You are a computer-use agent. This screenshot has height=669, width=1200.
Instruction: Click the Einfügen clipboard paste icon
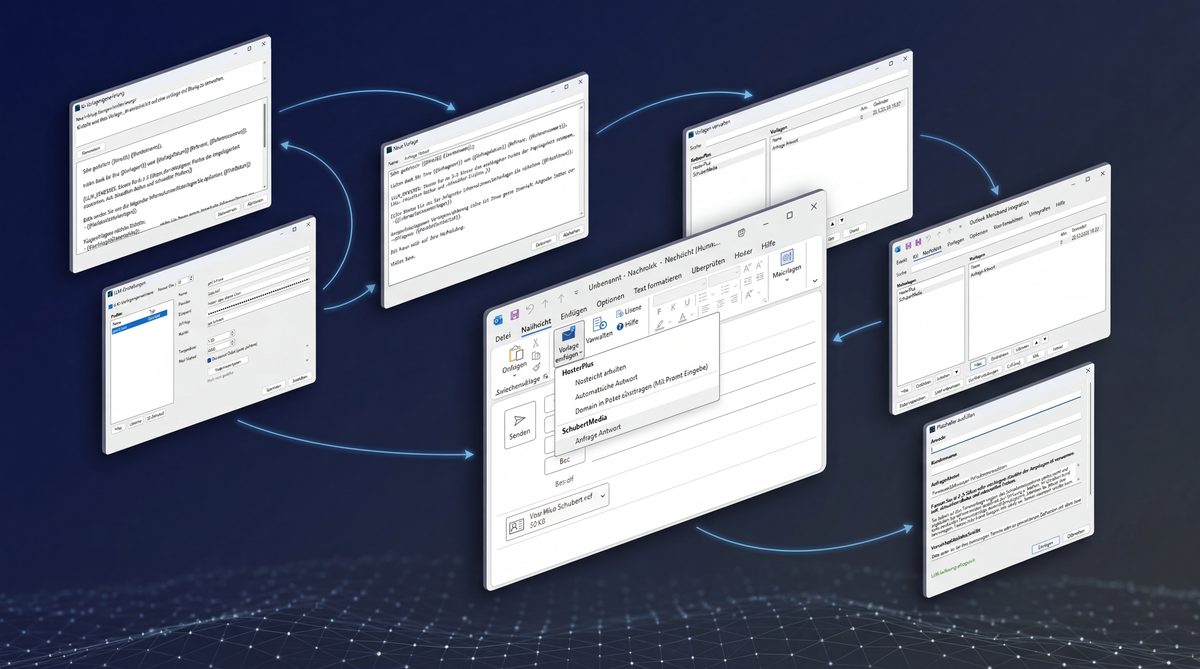click(516, 353)
